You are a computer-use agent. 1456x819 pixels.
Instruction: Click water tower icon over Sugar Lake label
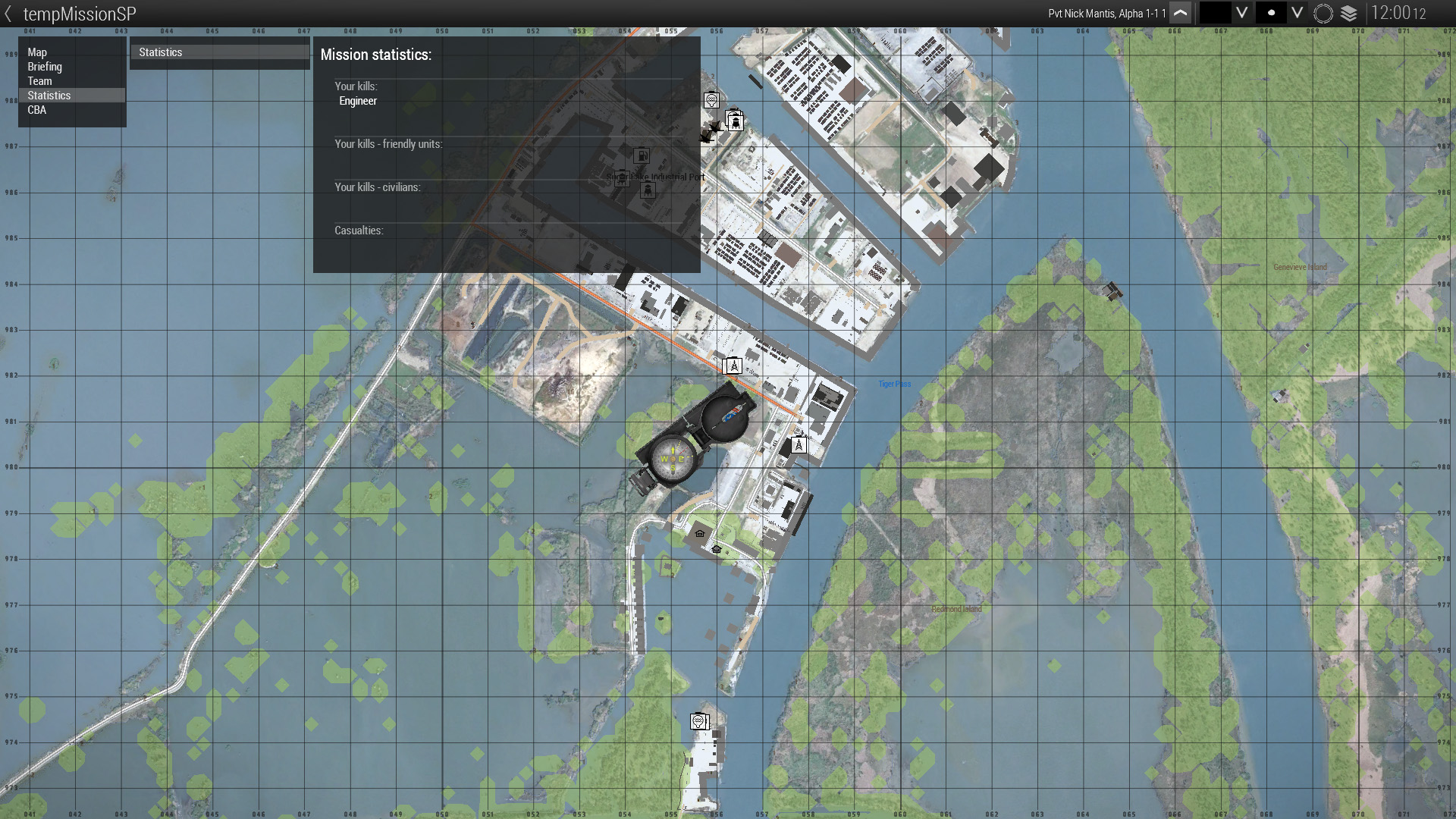pos(621,179)
